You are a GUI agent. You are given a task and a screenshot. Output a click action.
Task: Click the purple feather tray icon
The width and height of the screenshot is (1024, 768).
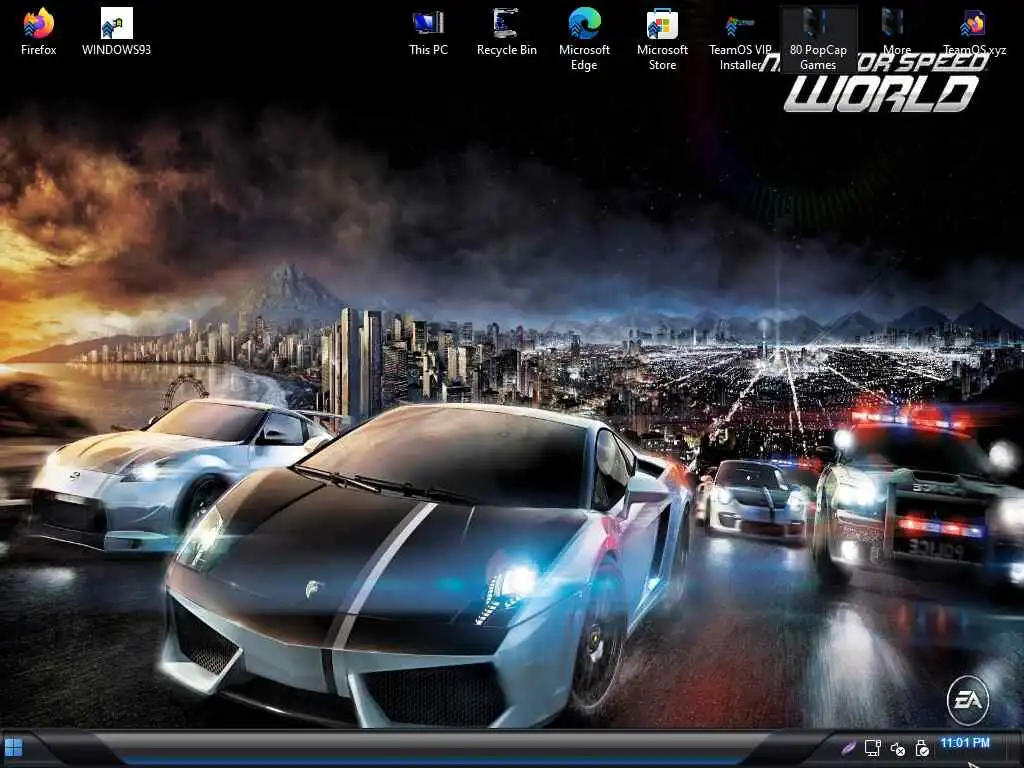point(847,747)
